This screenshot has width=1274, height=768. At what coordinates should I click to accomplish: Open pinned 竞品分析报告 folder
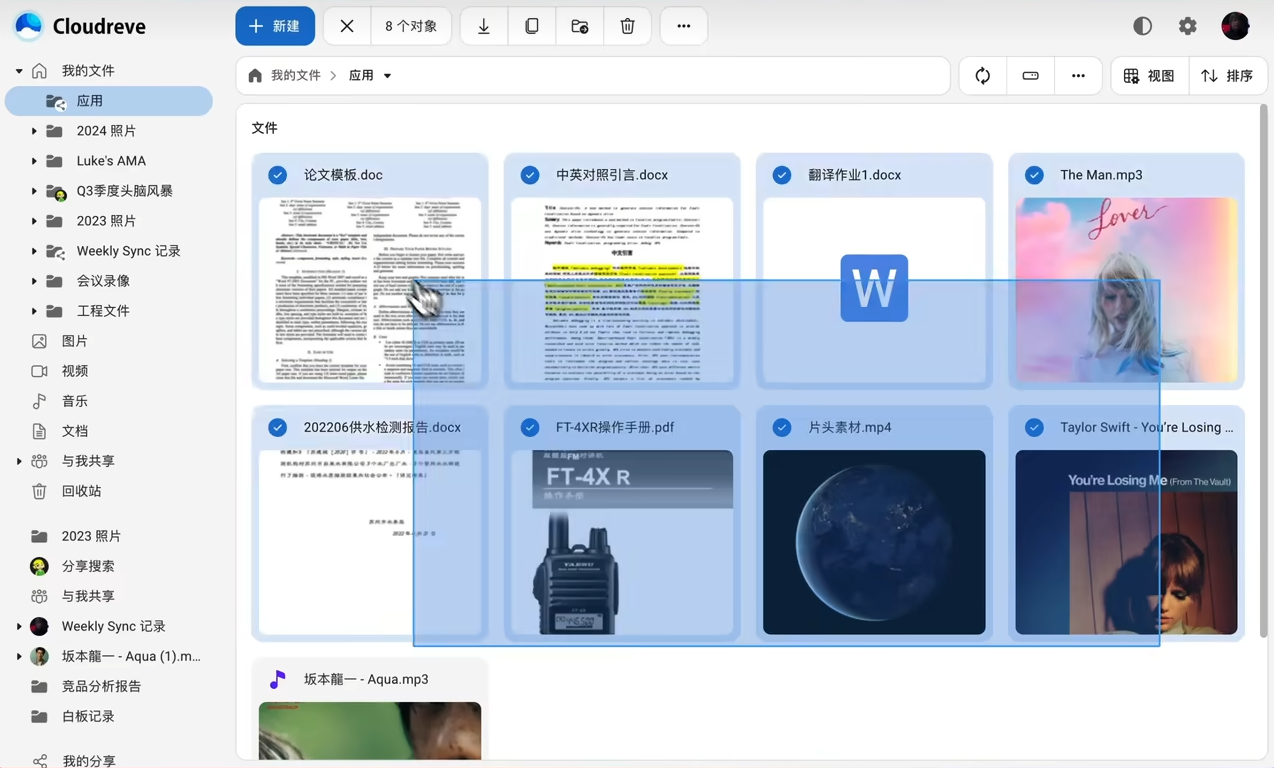107,686
